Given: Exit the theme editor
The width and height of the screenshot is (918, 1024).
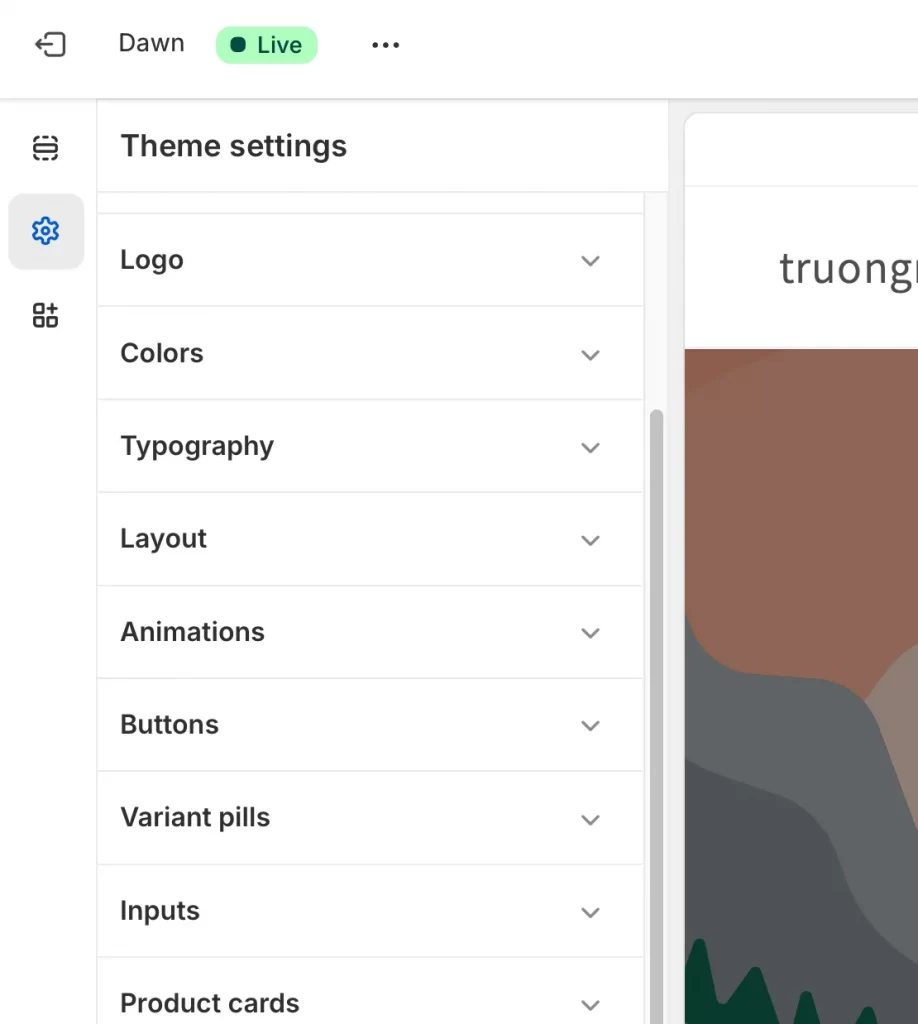Looking at the screenshot, I should (50, 44).
